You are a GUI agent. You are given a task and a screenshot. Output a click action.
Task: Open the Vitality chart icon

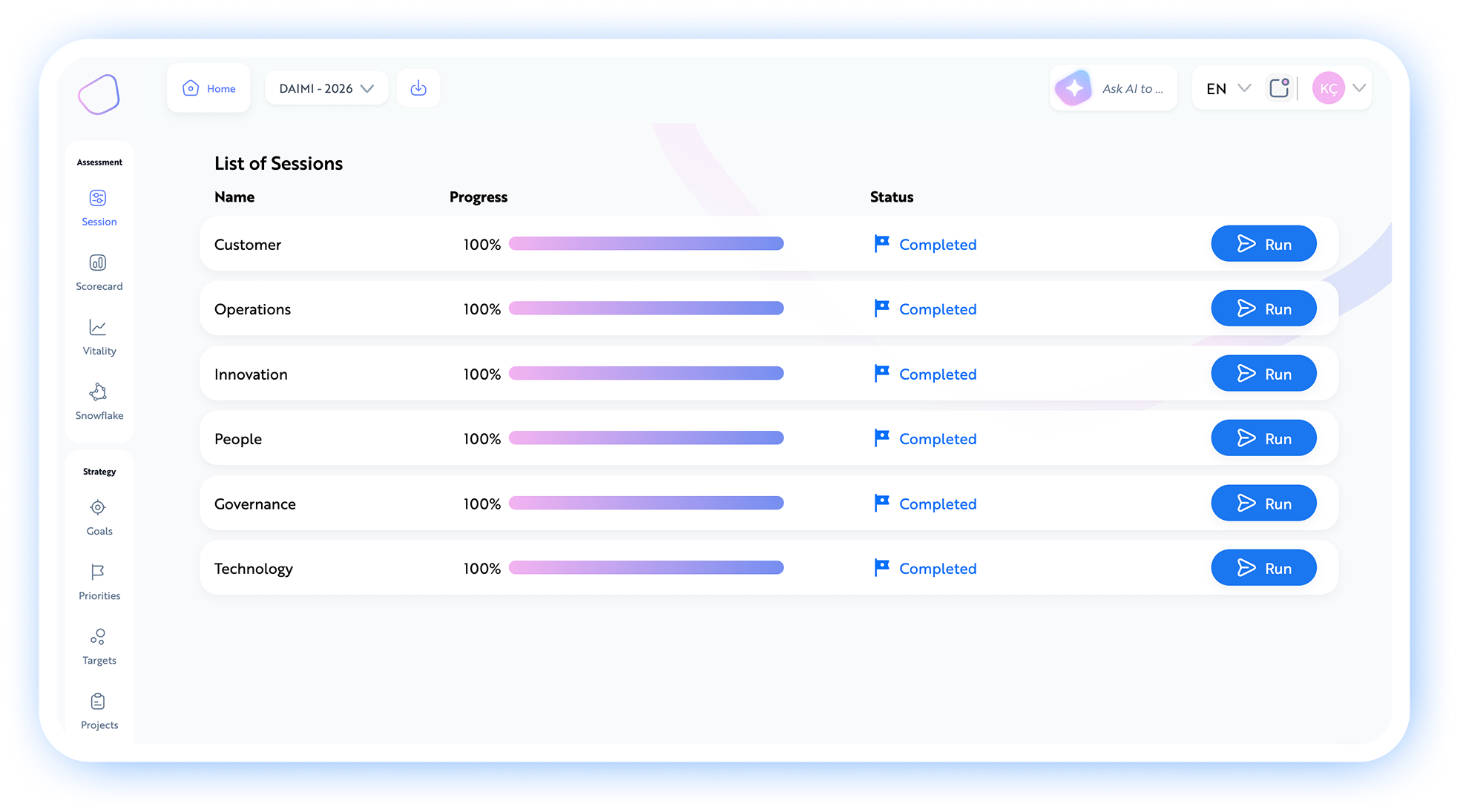coord(98,328)
